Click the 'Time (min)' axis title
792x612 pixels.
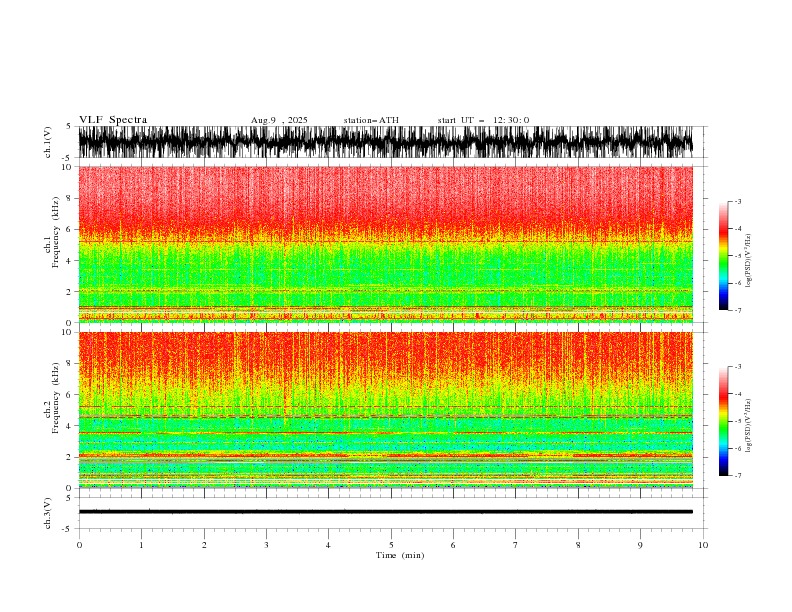tap(400, 555)
